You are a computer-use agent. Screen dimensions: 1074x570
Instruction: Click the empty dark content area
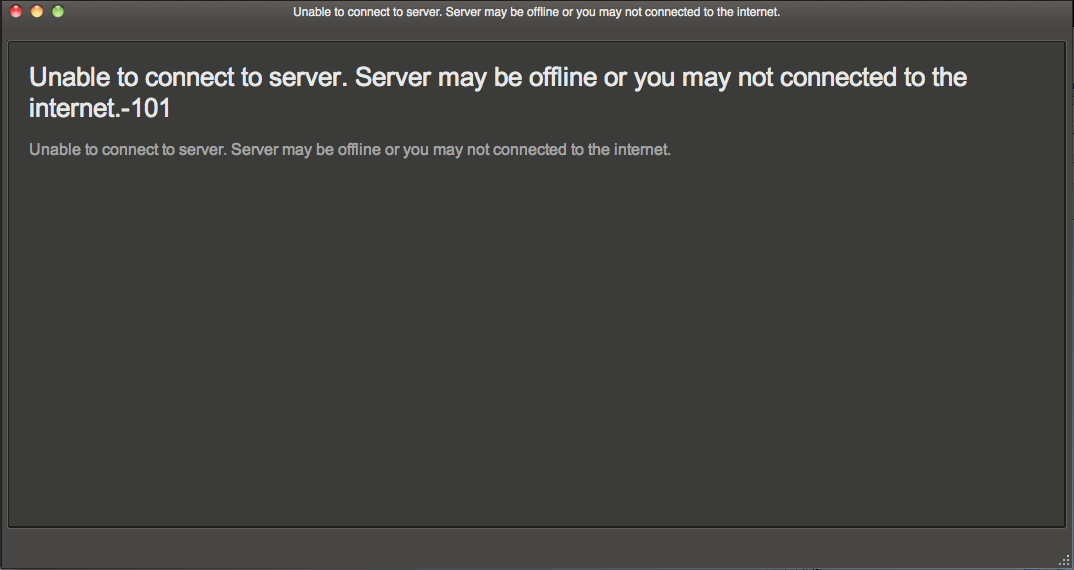[x=536, y=343]
